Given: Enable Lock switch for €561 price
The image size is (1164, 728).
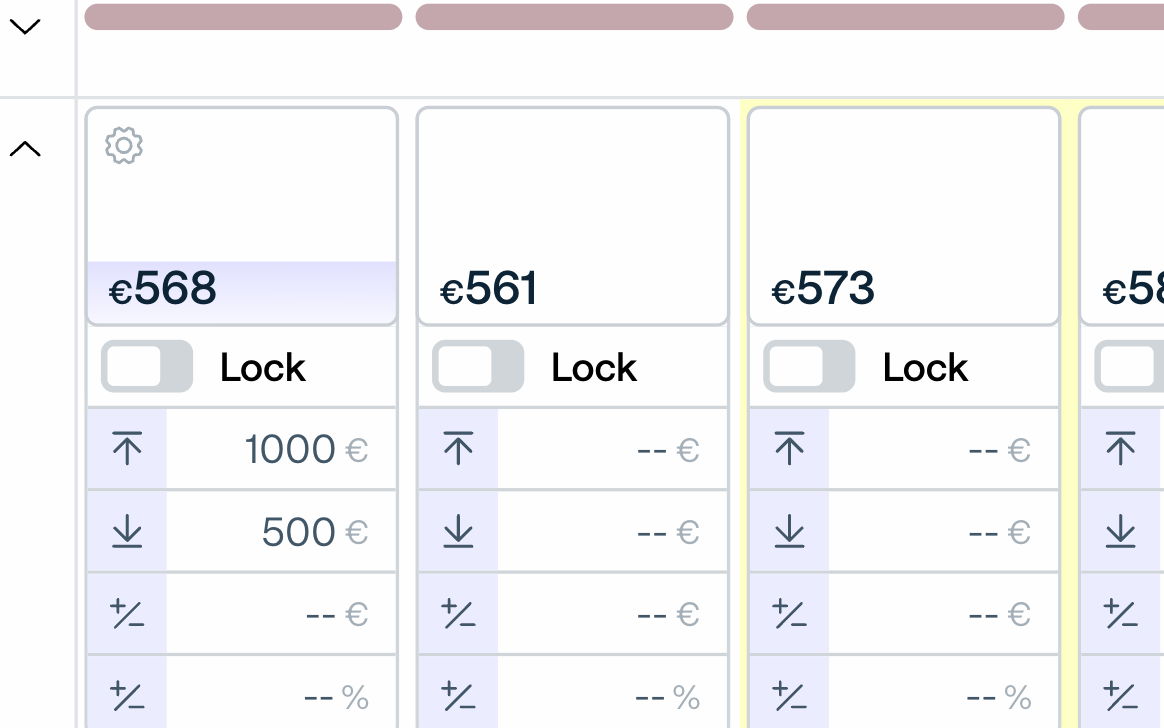Looking at the screenshot, I should click(x=478, y=367).
